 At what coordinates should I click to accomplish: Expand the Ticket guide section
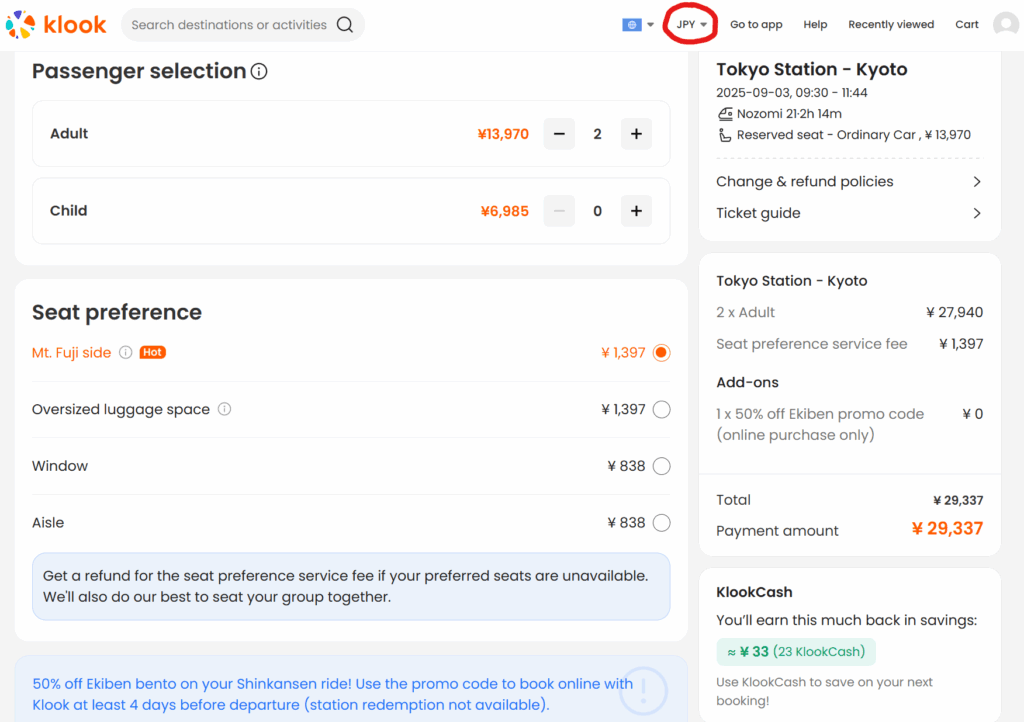click(848, 213)
